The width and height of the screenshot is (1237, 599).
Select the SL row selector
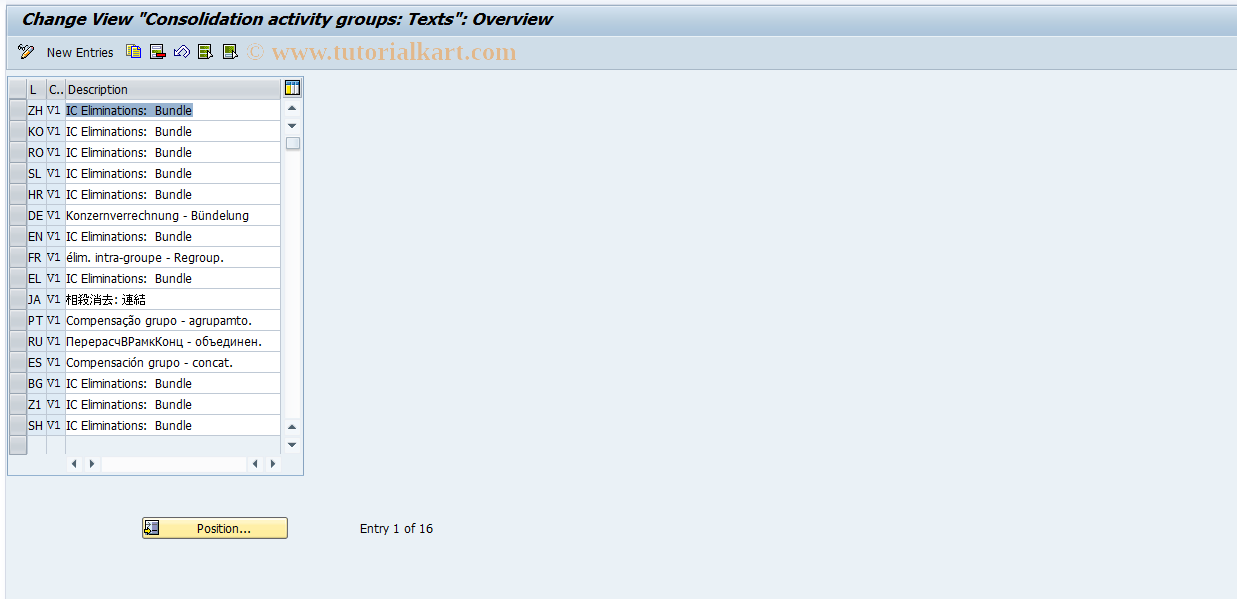coord(18,173)
